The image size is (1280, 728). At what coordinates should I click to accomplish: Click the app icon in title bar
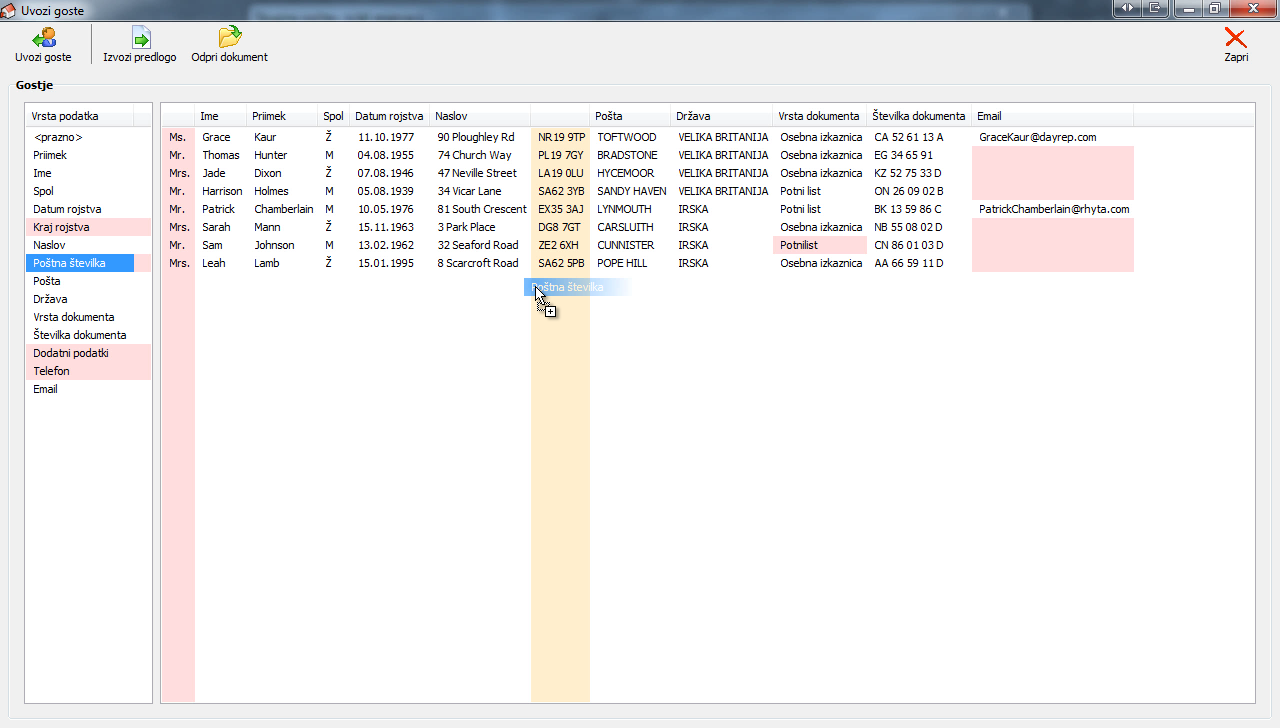pos(9,10)
